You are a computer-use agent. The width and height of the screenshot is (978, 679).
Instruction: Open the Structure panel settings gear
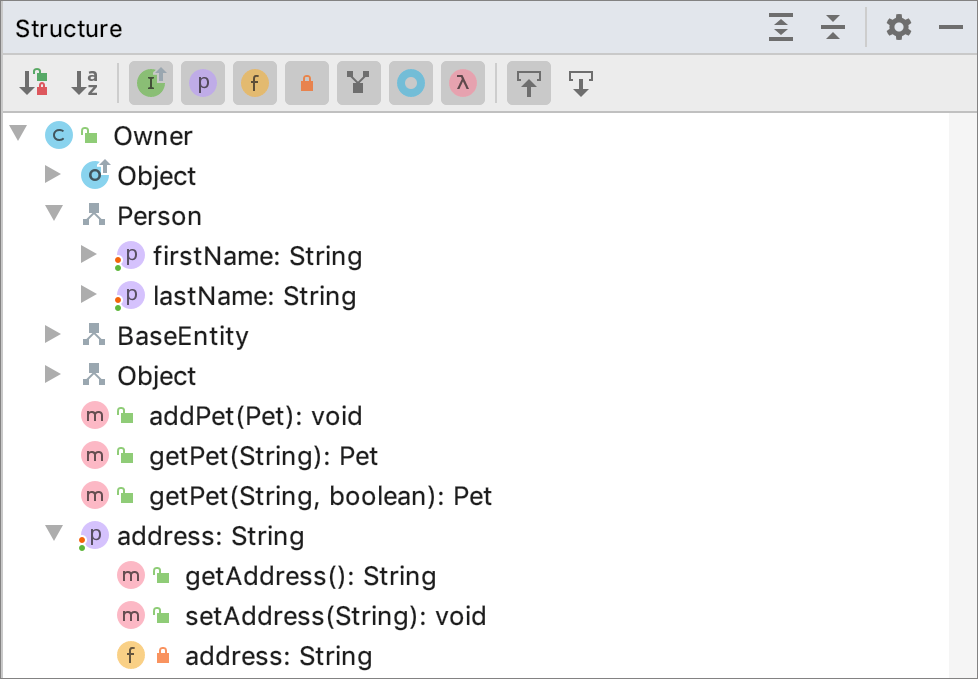[x=897, y=27]
